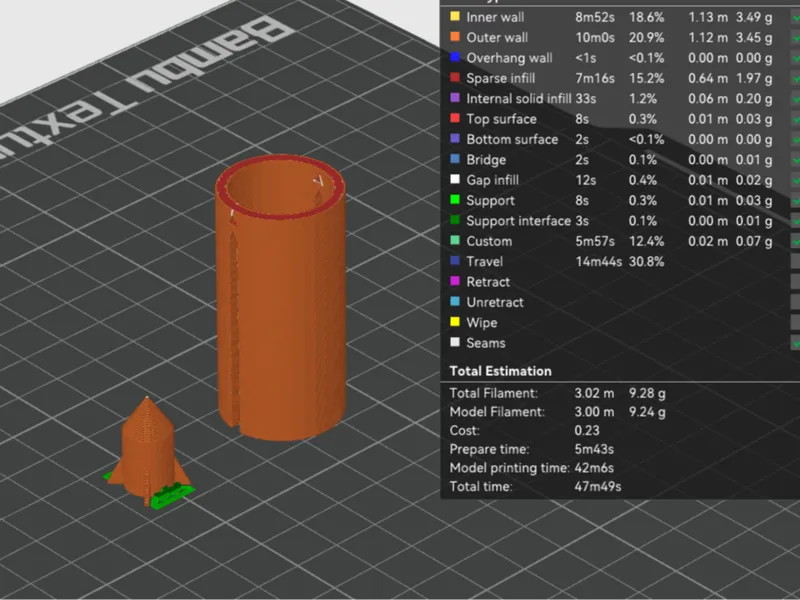Click the Sparse infill weight 1.97 g
Image resolution: width=800 pixels, height=600 pixels.
pyautogui.click(x=754, y=79)
